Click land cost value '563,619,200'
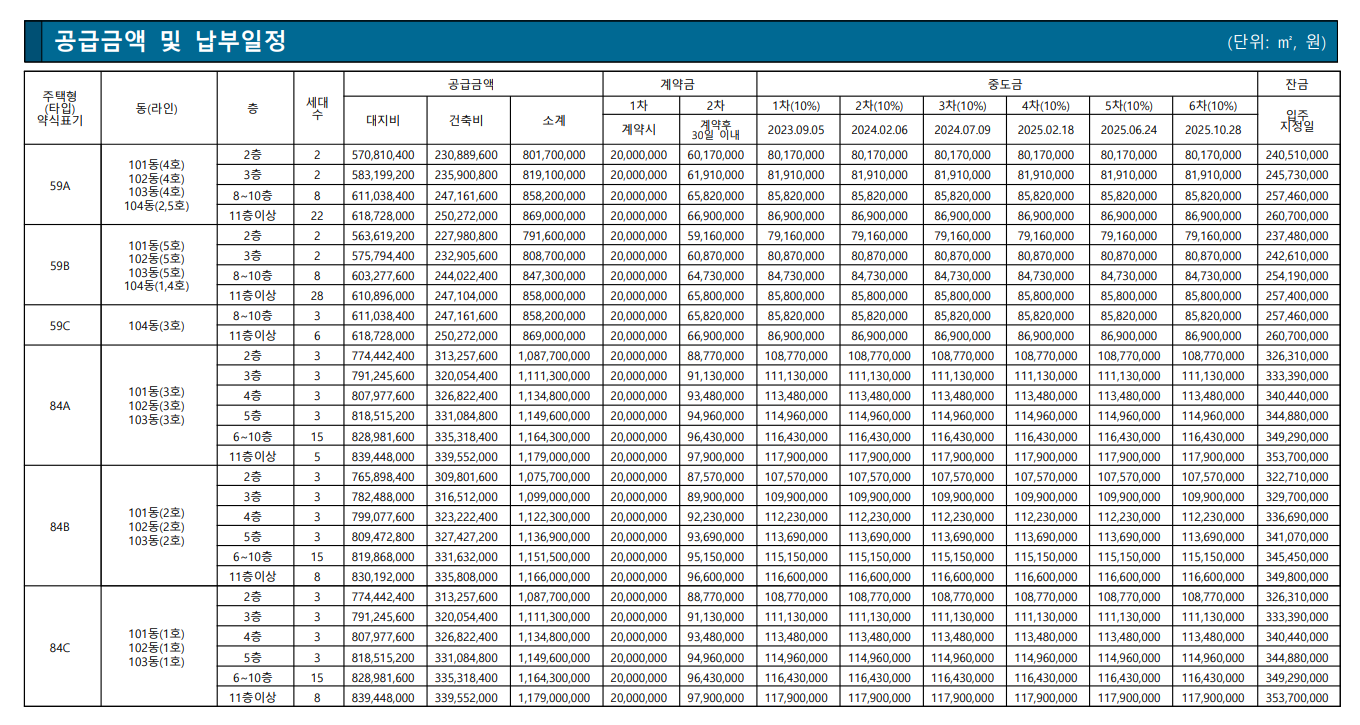Image resolution: width=1360 pixels, height=725 pixels. pos(384,236)
